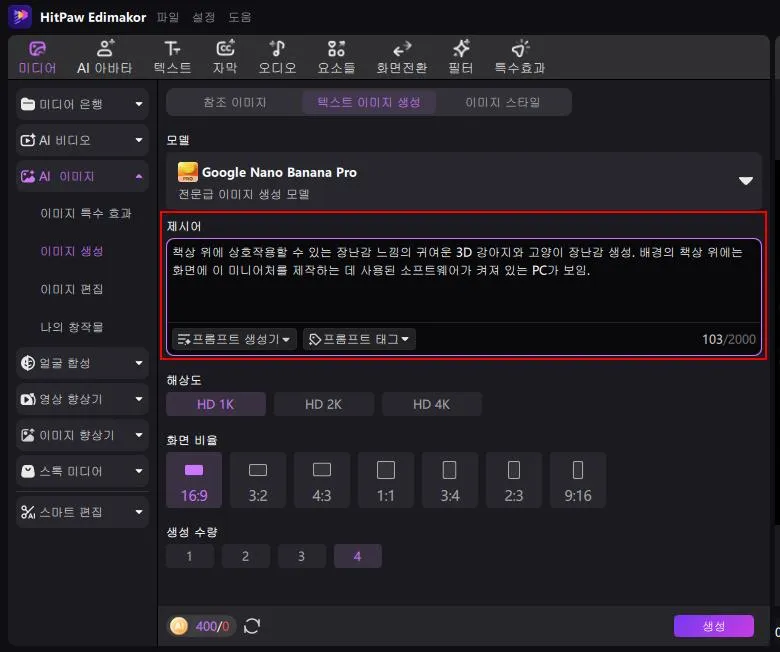The image size is (780, 652).
Task: Select HD 1K resolution
Action: [x=215, y=404]
